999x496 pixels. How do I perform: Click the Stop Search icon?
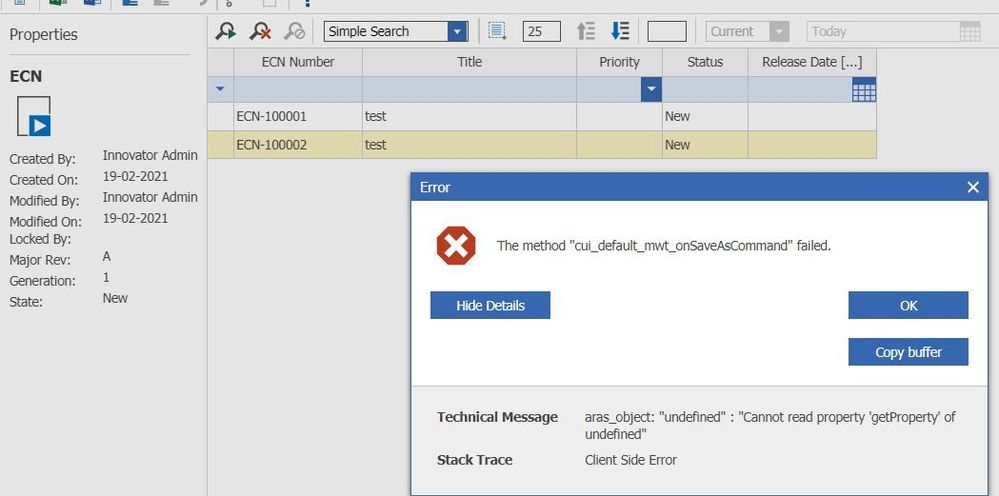294,31
